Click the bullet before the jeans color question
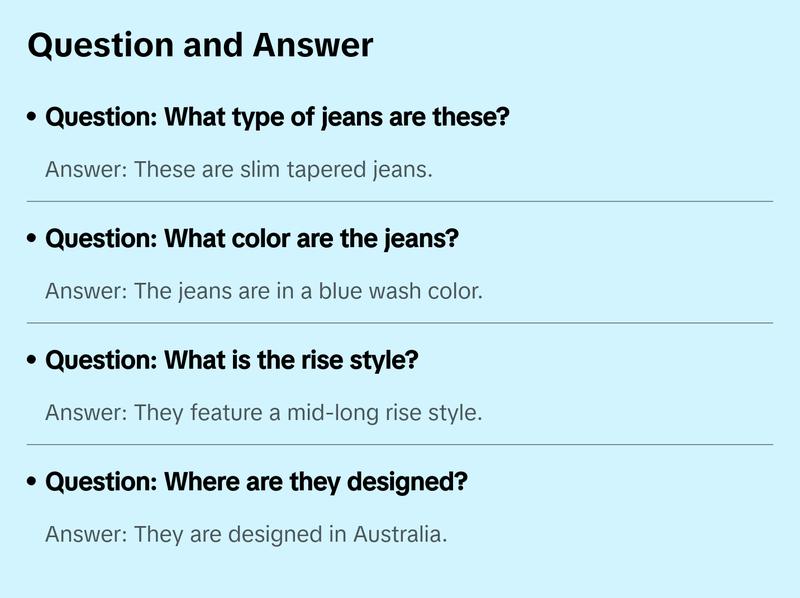The width and height of the screenshot is (800, 598). point(33,240)
